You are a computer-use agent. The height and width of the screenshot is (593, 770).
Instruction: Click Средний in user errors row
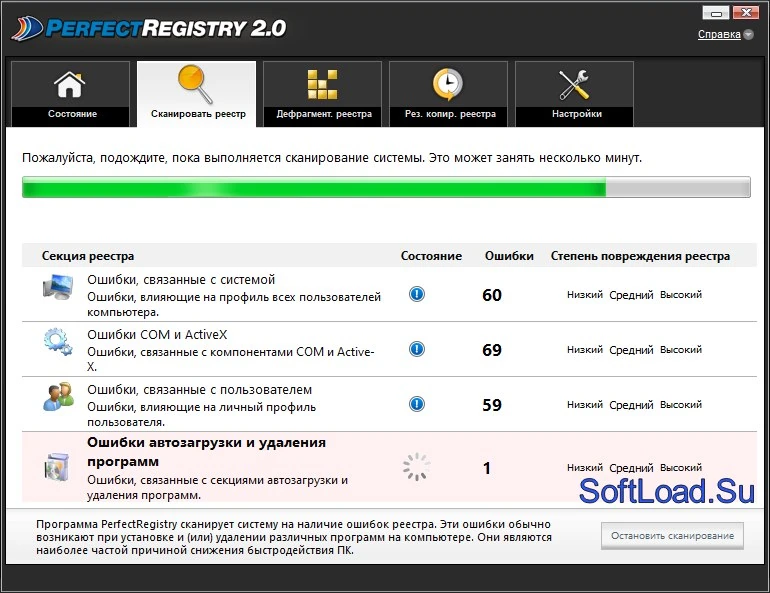pyautogui.click(x=632, y=405)
